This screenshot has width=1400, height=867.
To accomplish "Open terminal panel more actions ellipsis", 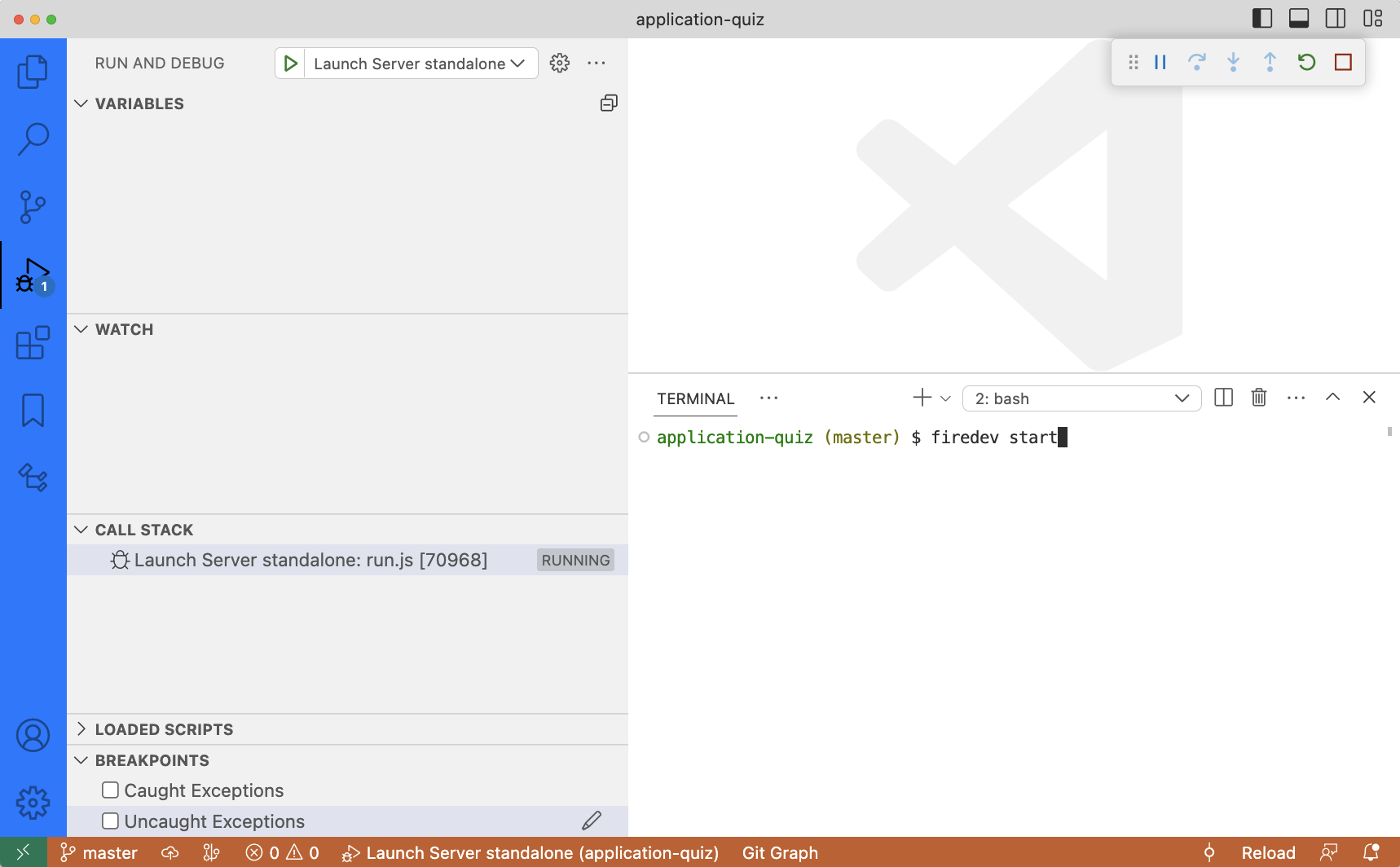I will [x=1296, y=398].
